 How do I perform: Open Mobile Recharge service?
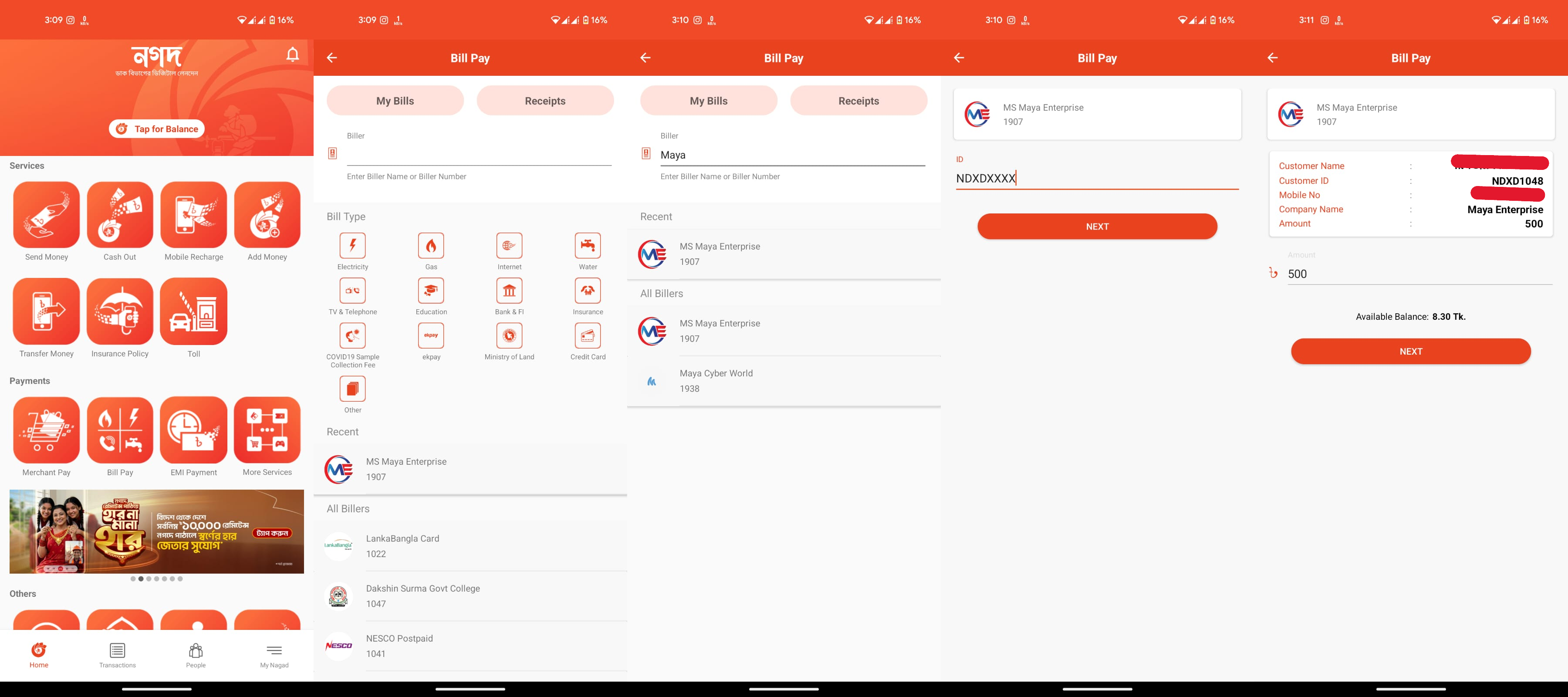pyautogui.click(x=193, y=215)
